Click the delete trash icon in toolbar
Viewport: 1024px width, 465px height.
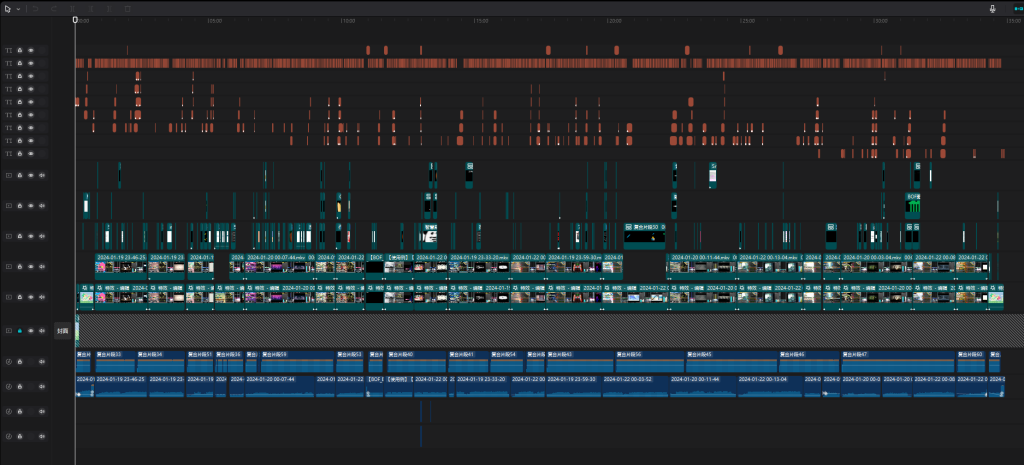126,9
